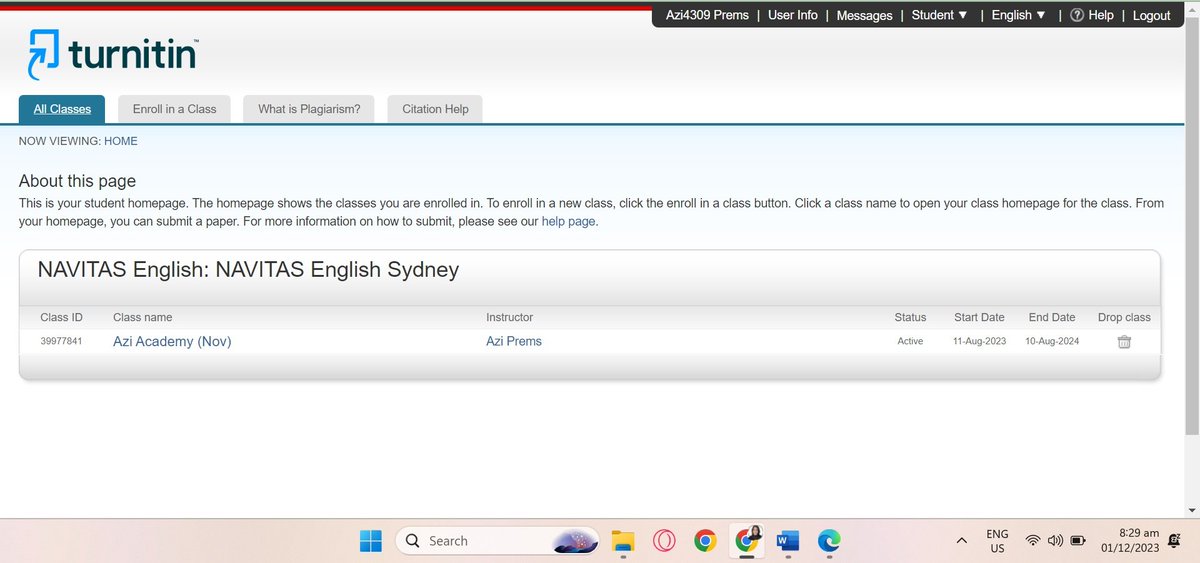Open the Citation Help tab

435,109
